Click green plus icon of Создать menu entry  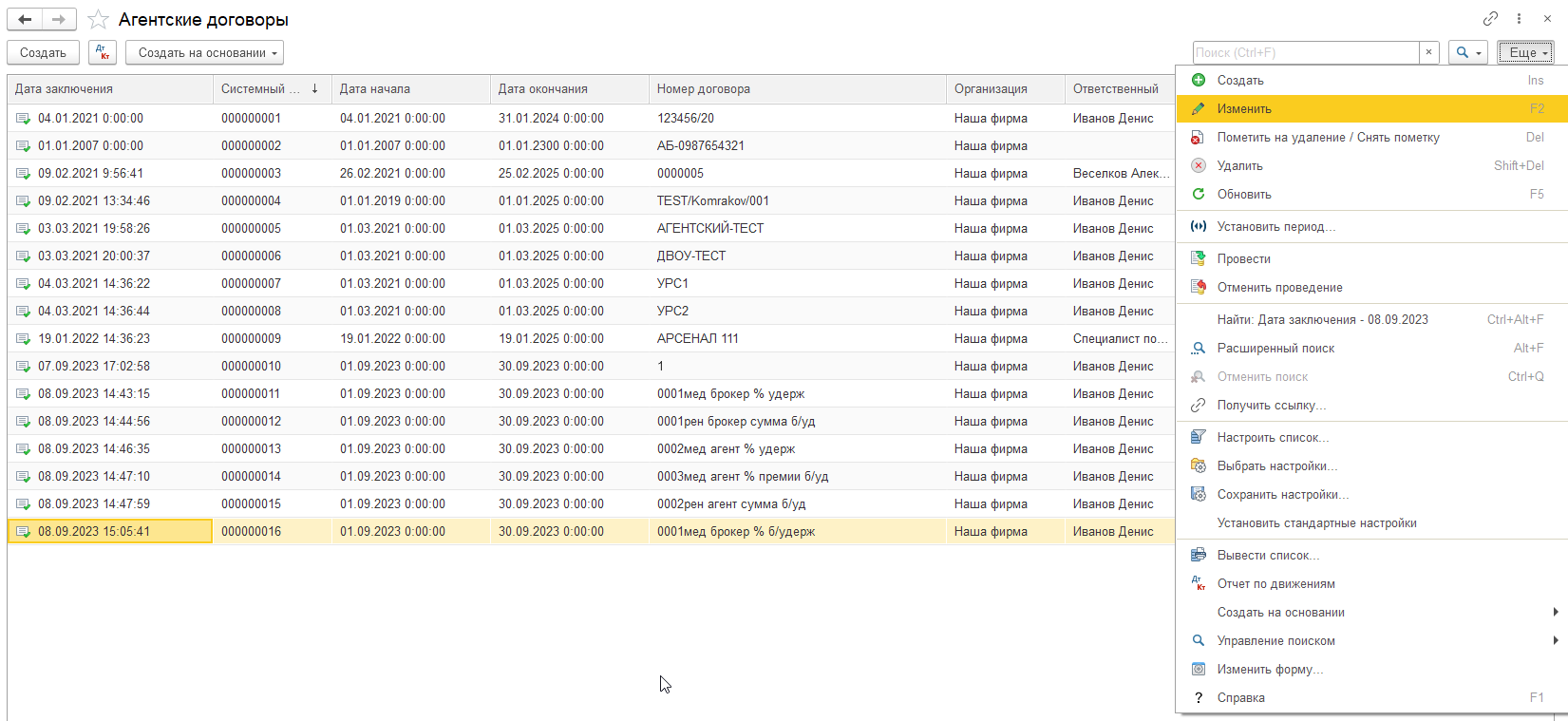coord(1199,80)
